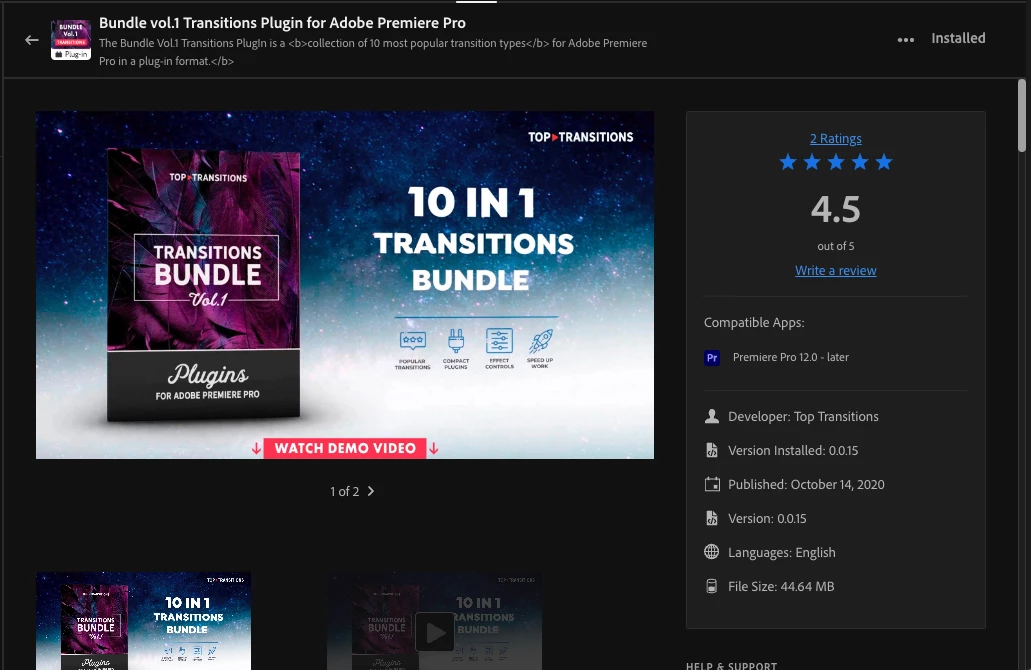This screenshot has height=670, width=1031.
Task: Click the five-star rating row
Action: pos(835,162)
